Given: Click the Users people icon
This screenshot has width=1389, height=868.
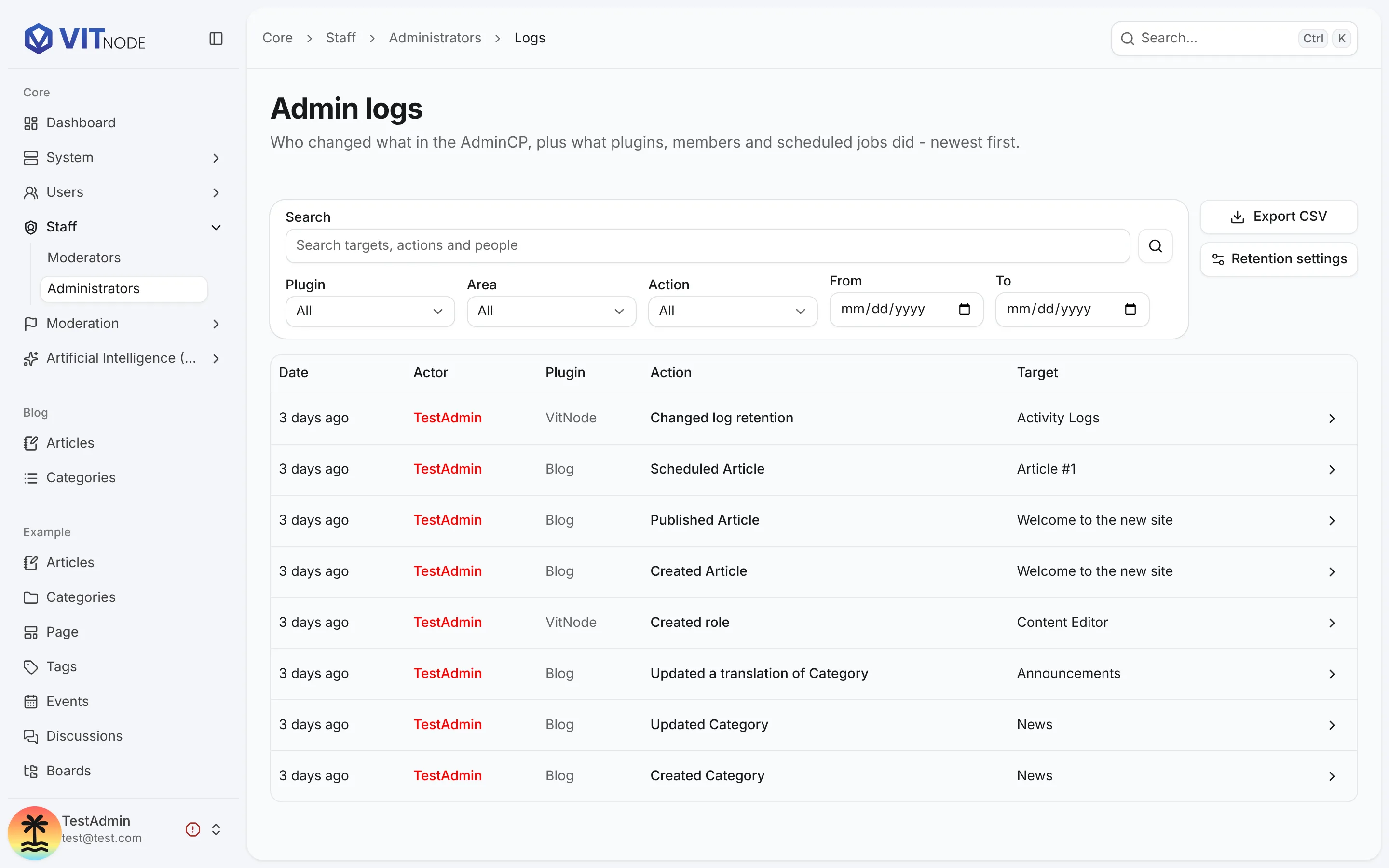Looking at the screenshot, I should coord(31,192).
